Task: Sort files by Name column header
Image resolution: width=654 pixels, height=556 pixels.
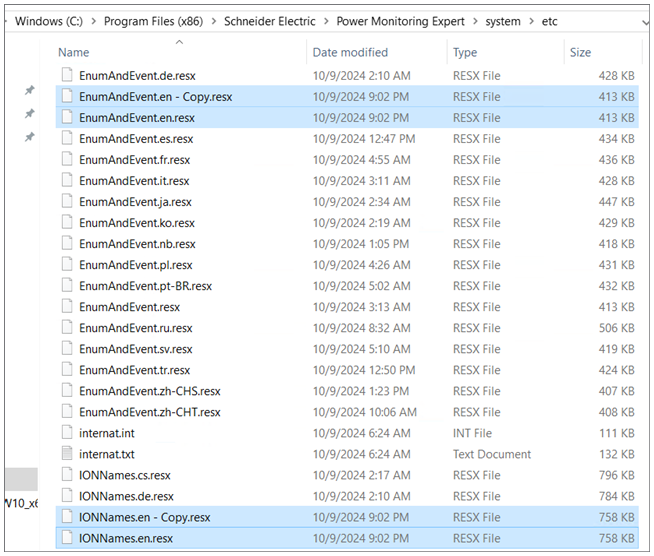Action: [x=73, y=53]
